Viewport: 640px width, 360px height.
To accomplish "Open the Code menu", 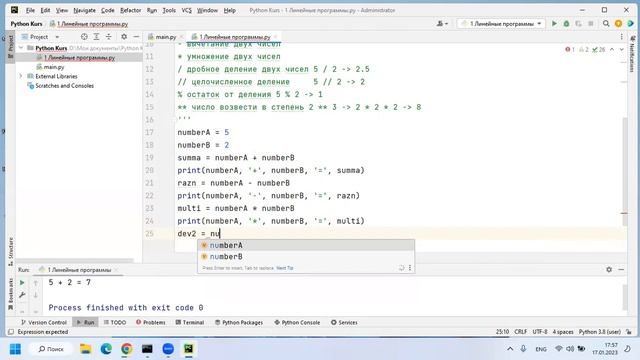I will point(108,10).
